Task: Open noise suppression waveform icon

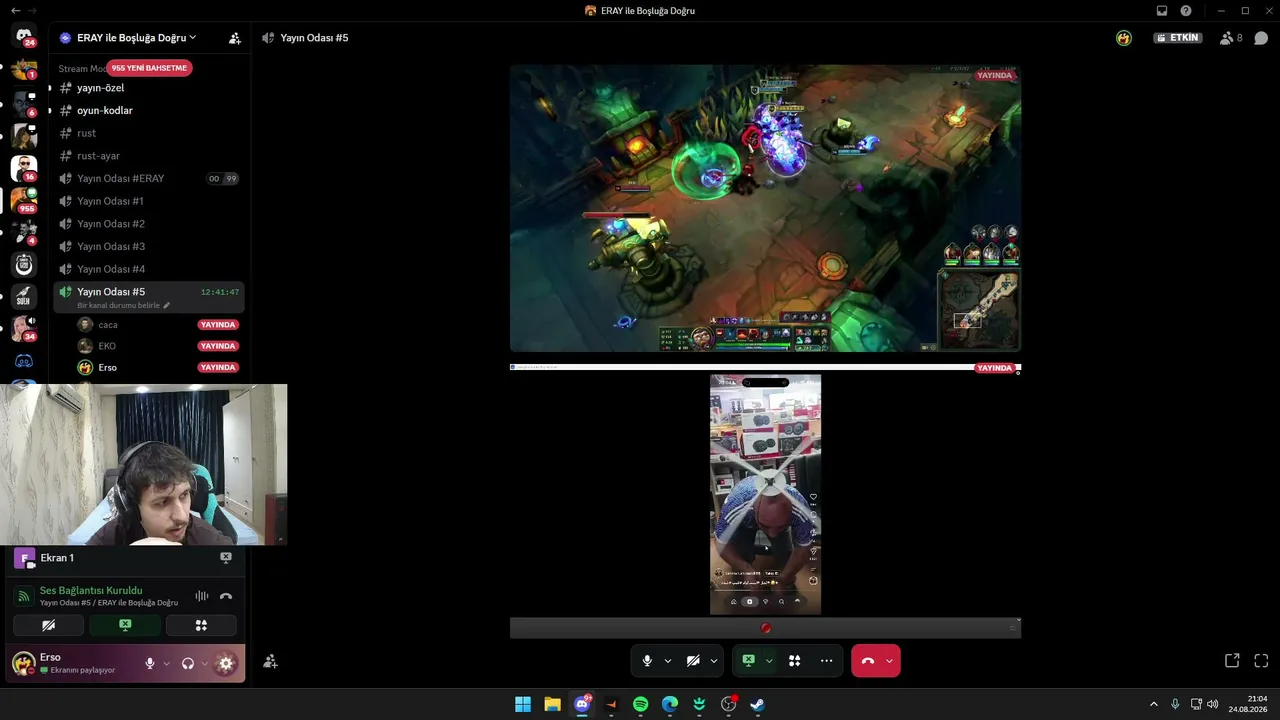Action: click(x=202, y=596)
